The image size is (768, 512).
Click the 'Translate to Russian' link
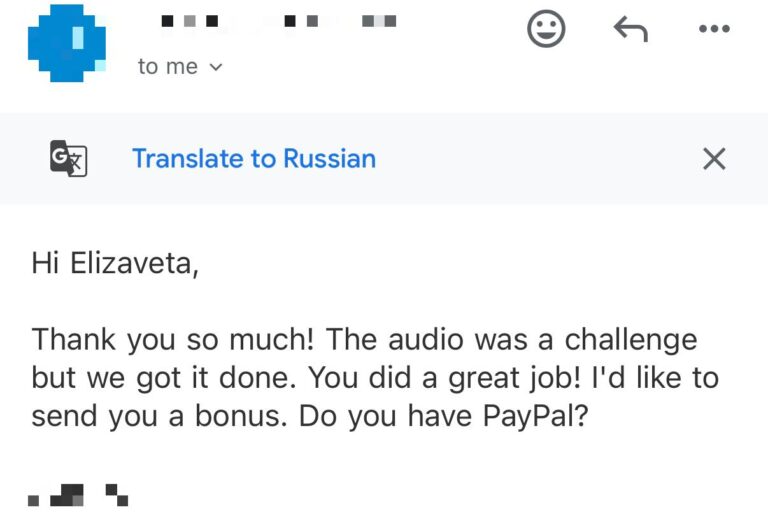[x=254, y=158]
